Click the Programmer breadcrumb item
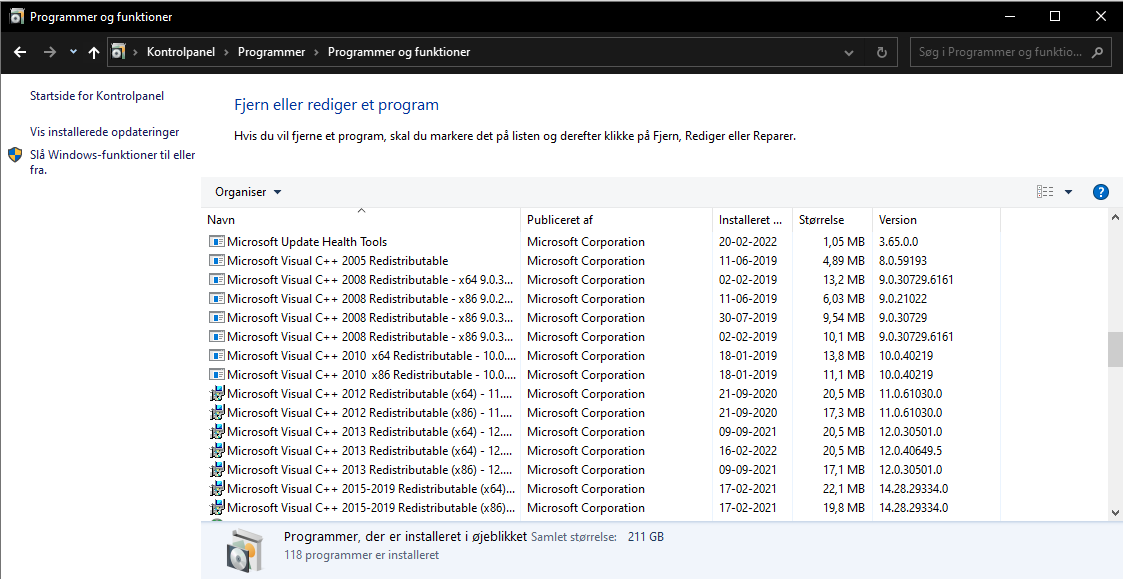1123x579 pixels. click(x=270, y=52)
